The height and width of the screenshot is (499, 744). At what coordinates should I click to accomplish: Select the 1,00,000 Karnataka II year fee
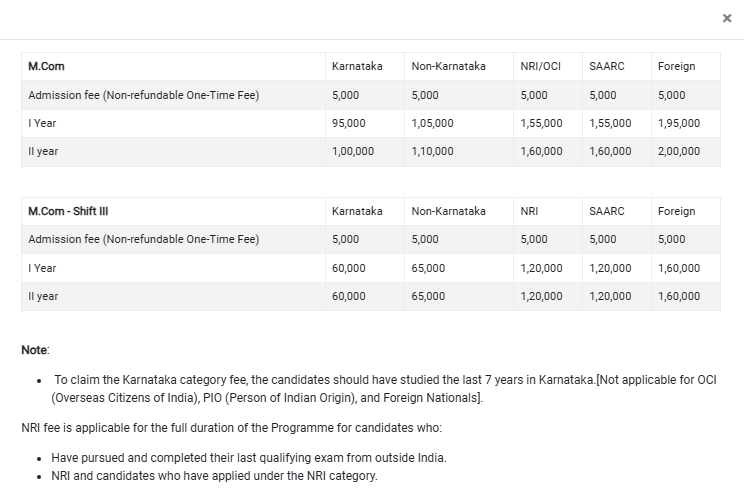click(x=353, y=151)
